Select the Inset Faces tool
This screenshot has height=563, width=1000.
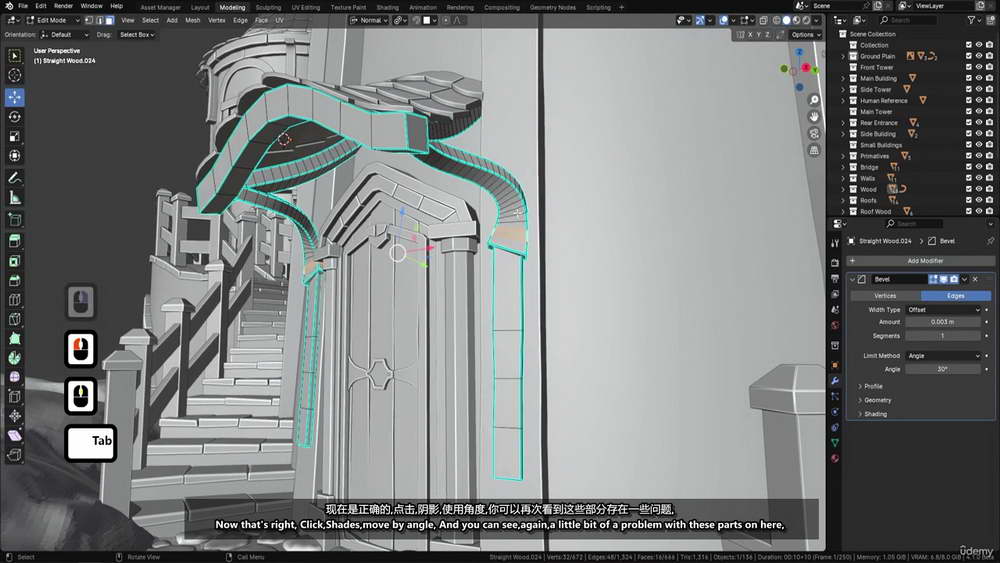click(x=14, y=261)
